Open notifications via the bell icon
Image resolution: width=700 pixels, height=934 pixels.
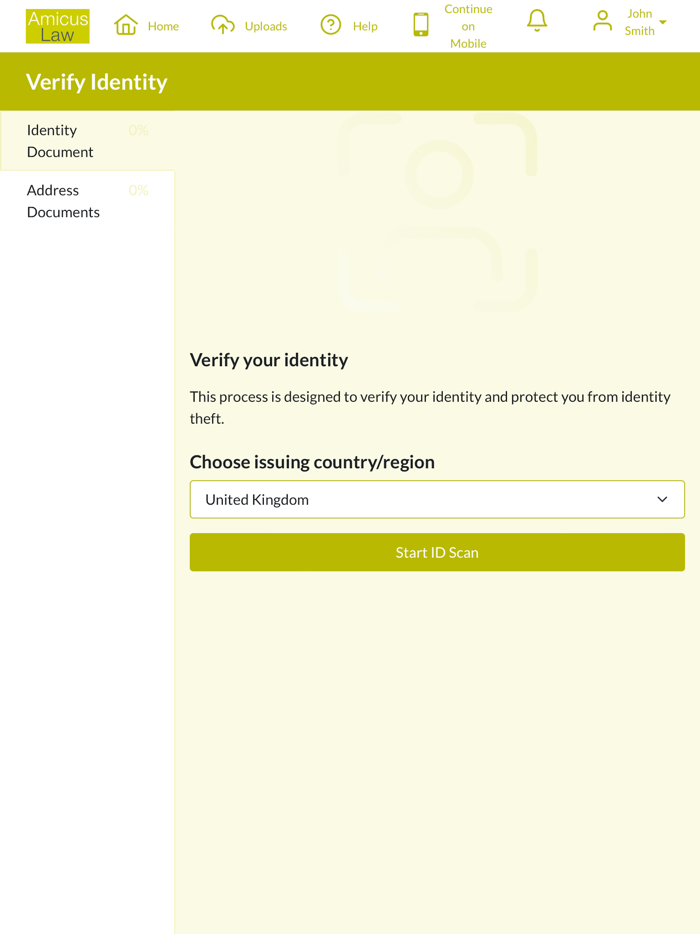[537, 21]
